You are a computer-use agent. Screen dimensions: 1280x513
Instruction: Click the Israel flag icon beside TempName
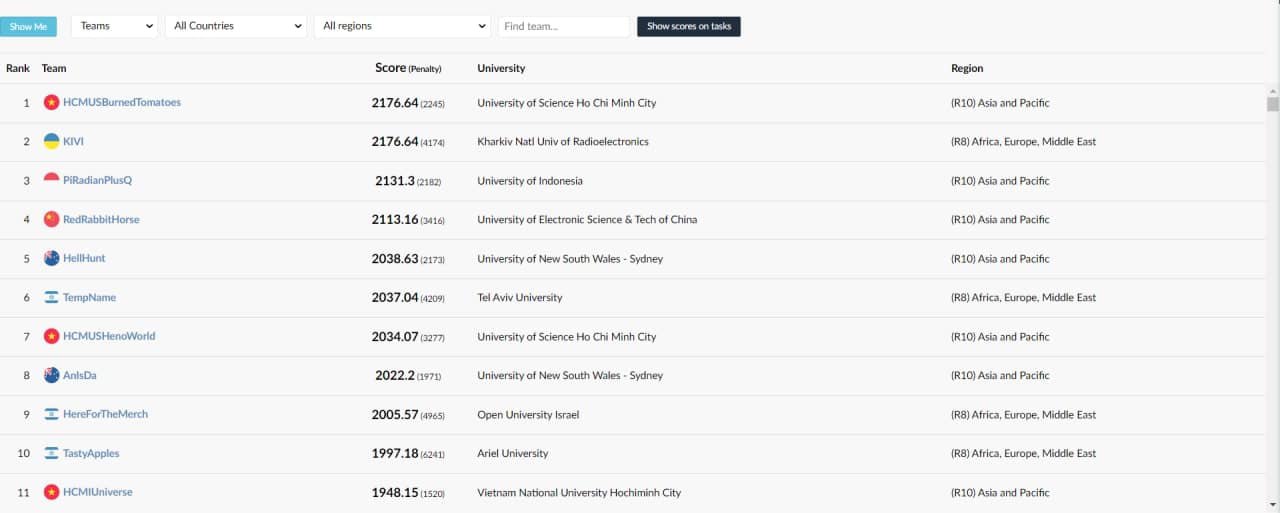[x=52, y=297]
